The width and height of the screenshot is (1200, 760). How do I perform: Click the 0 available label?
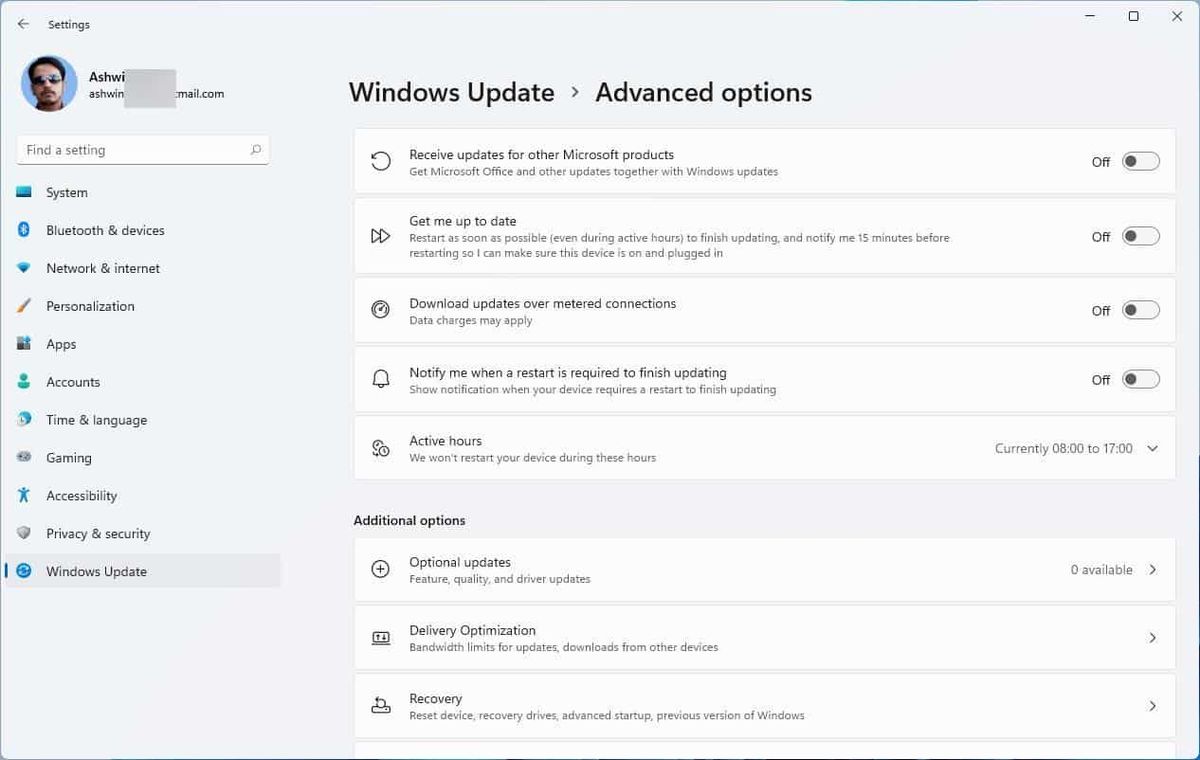(1101, 570)
